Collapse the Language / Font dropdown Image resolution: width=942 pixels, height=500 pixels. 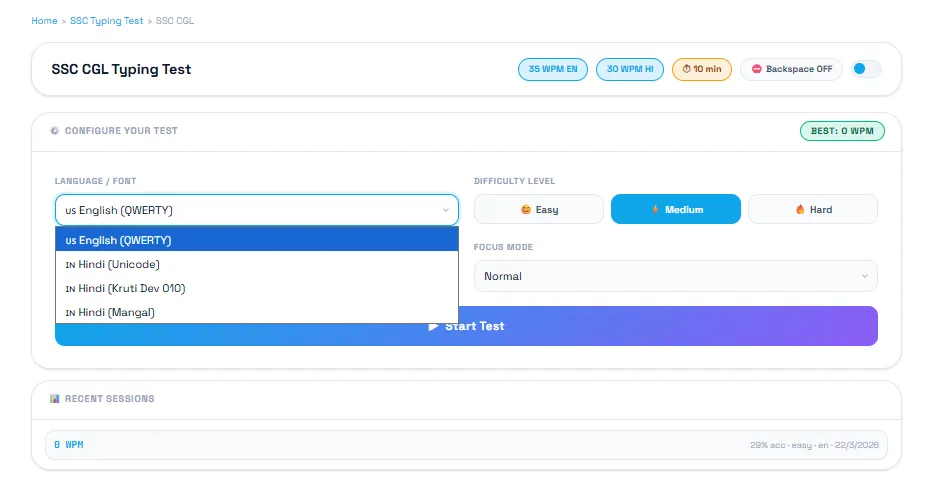click(x=256, y=210)
